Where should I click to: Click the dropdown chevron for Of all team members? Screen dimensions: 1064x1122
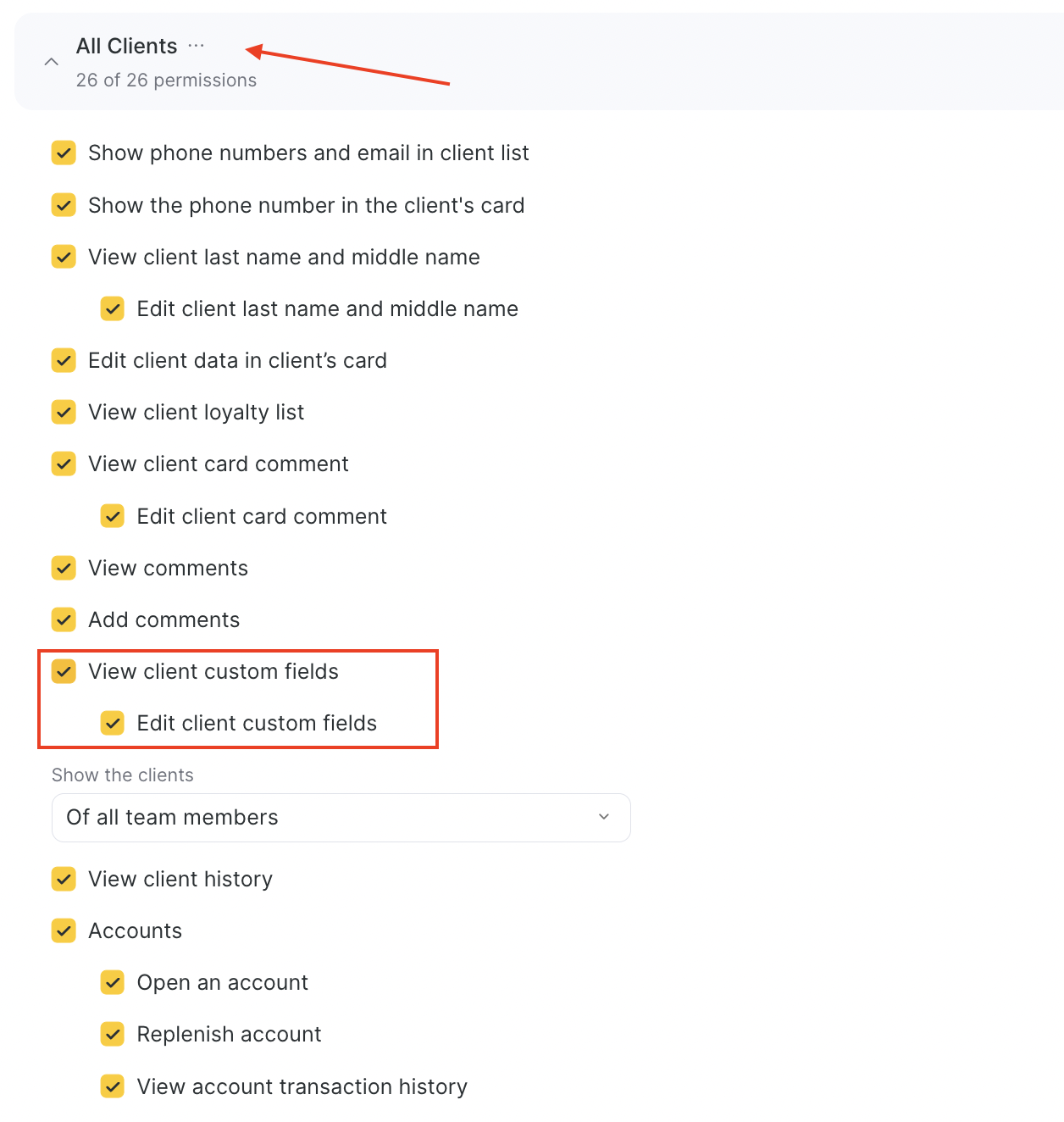click(604, 817)
